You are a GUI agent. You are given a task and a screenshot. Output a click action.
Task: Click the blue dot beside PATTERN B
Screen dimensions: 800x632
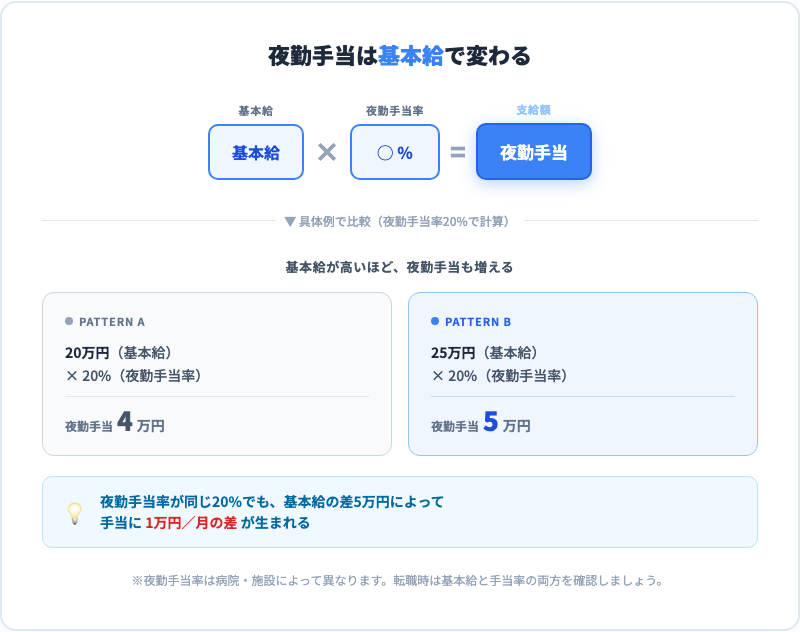[x=435, y=321]
